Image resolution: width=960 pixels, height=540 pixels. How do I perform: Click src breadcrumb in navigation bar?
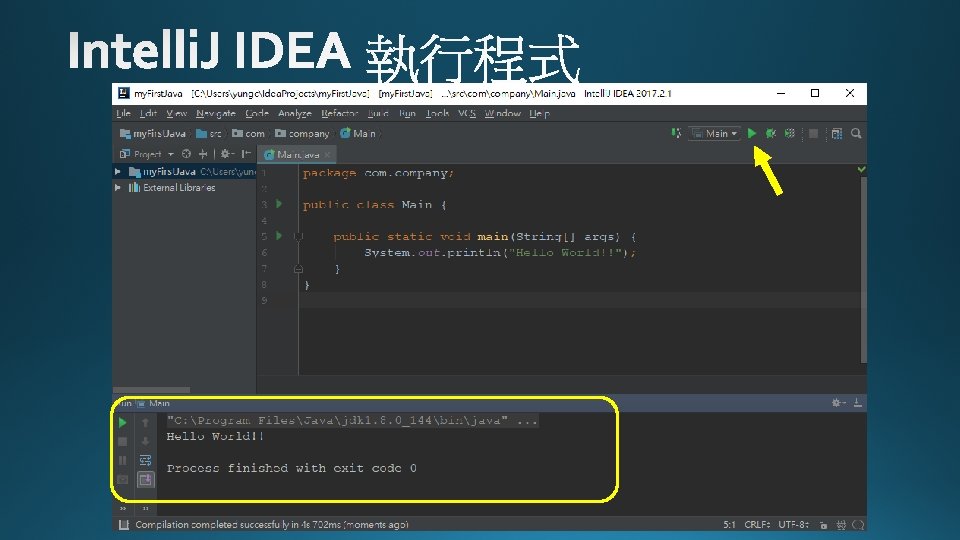209,133
